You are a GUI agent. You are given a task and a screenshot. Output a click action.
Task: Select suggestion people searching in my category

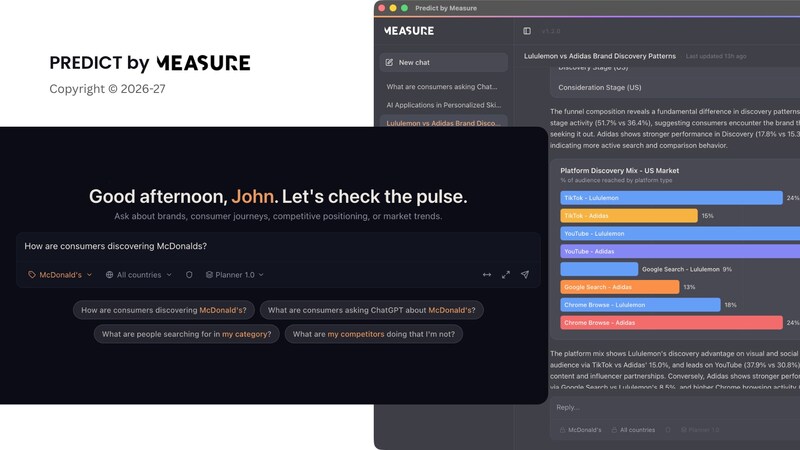(186, 334)
